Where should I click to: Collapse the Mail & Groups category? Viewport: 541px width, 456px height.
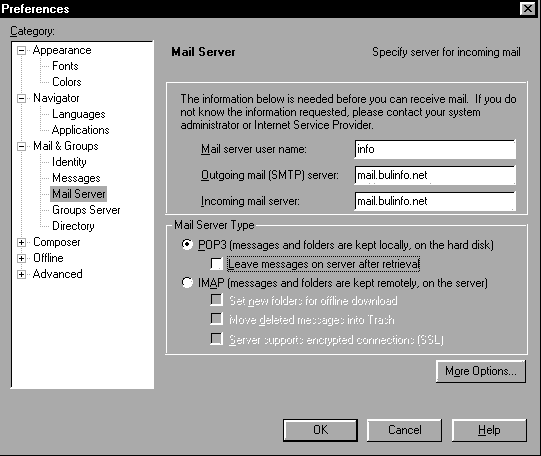[x=21, y=147]
